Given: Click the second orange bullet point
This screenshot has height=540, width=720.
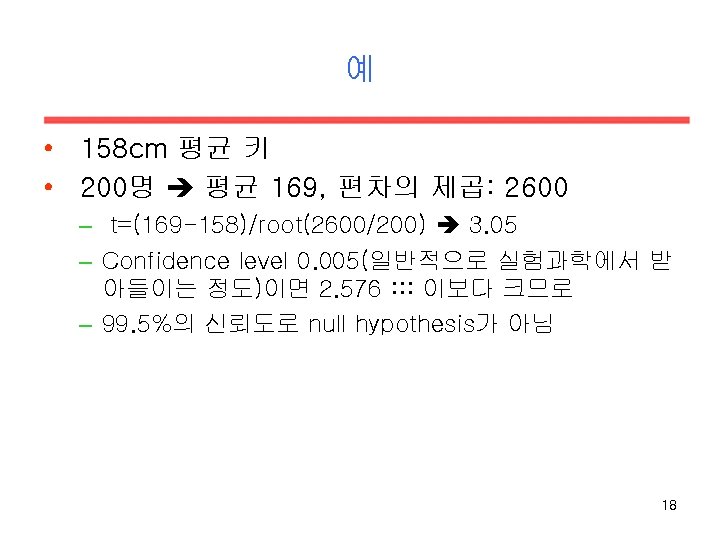Looking at the screenshot, I should pos(49,186).
